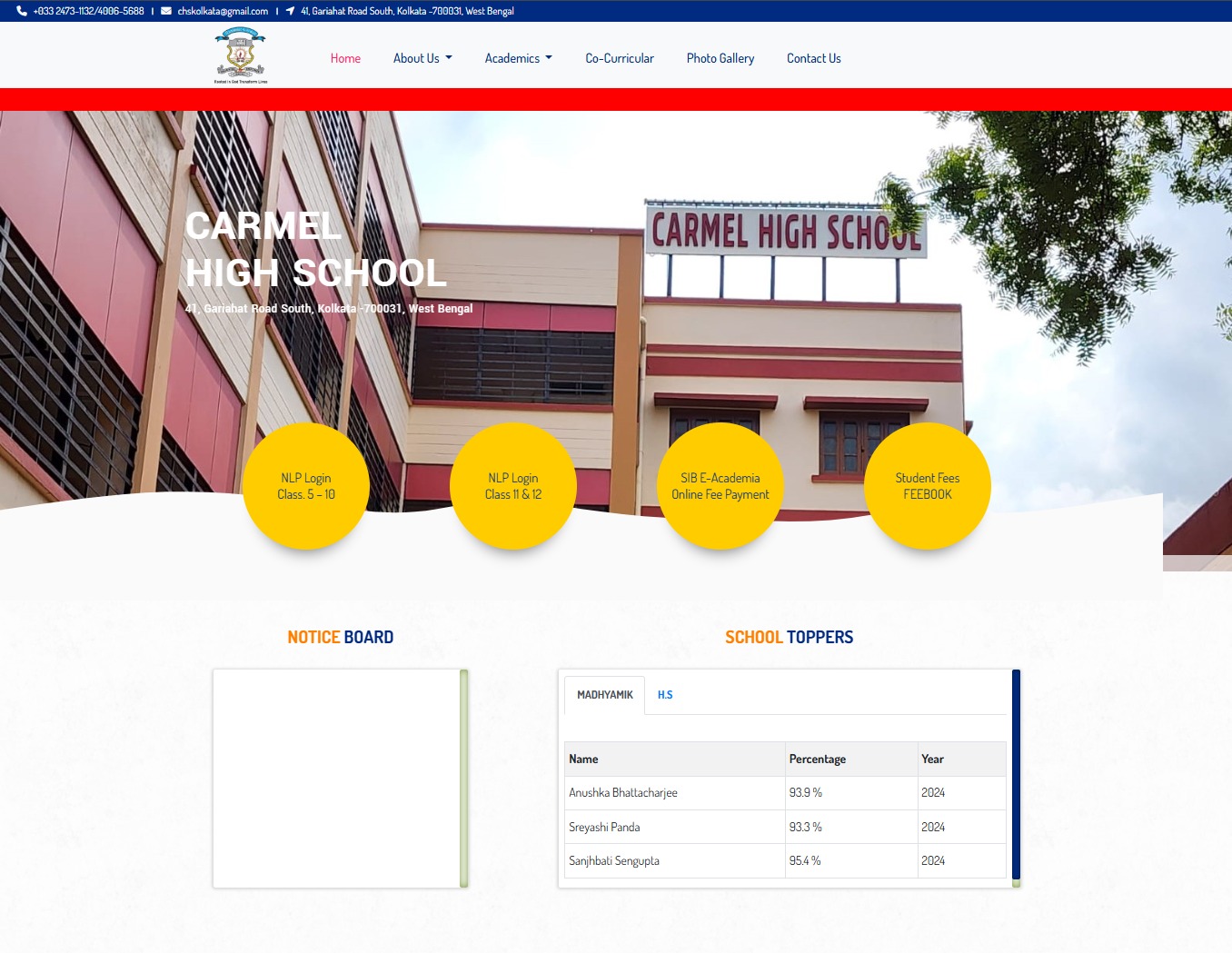Open NLP Login Class 5–10 circle
1232x953 pixels.
click(306, 486)
